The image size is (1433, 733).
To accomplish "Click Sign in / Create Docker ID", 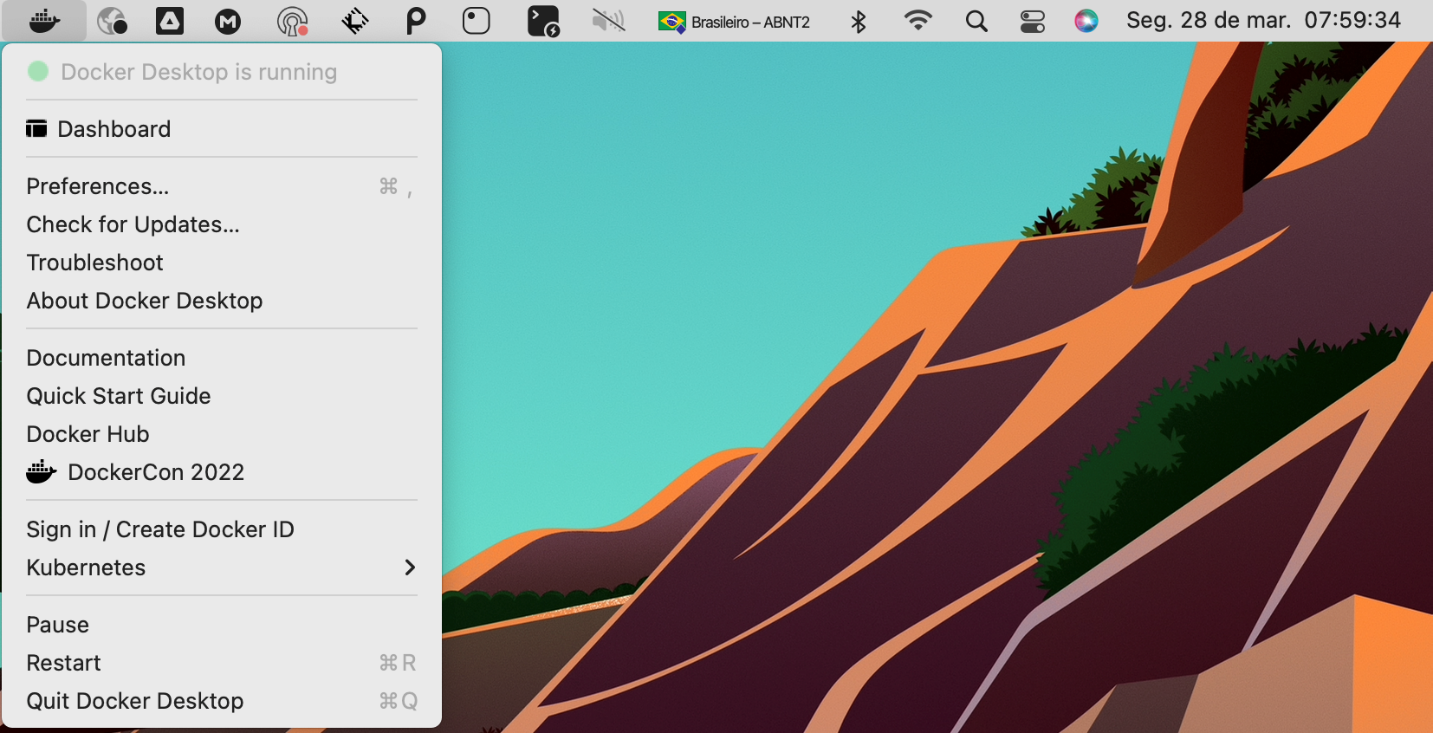I will (160, 529).
